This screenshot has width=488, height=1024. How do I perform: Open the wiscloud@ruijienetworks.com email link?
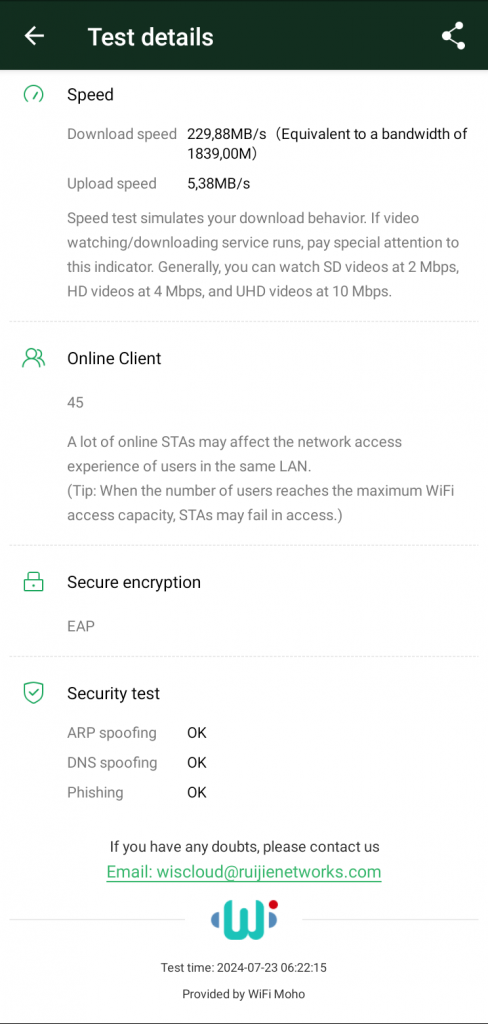click(x=244, y=872)
